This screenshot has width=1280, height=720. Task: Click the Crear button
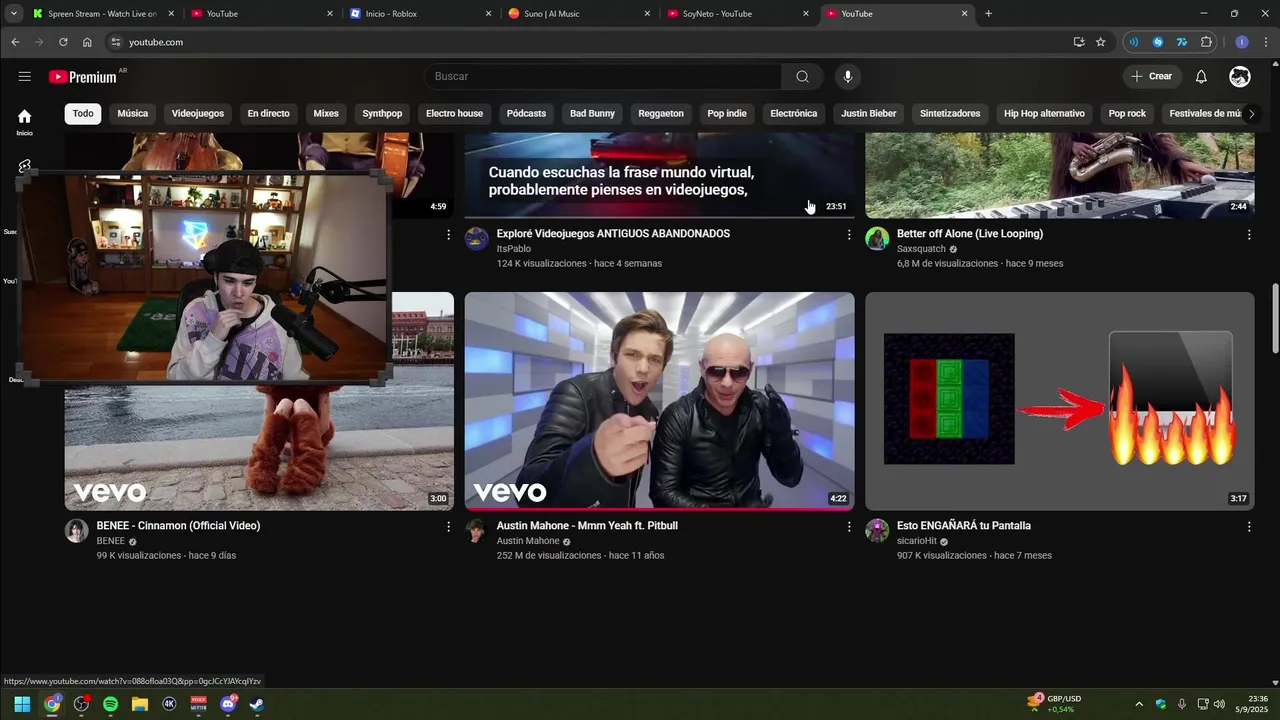pos(1151,77)
